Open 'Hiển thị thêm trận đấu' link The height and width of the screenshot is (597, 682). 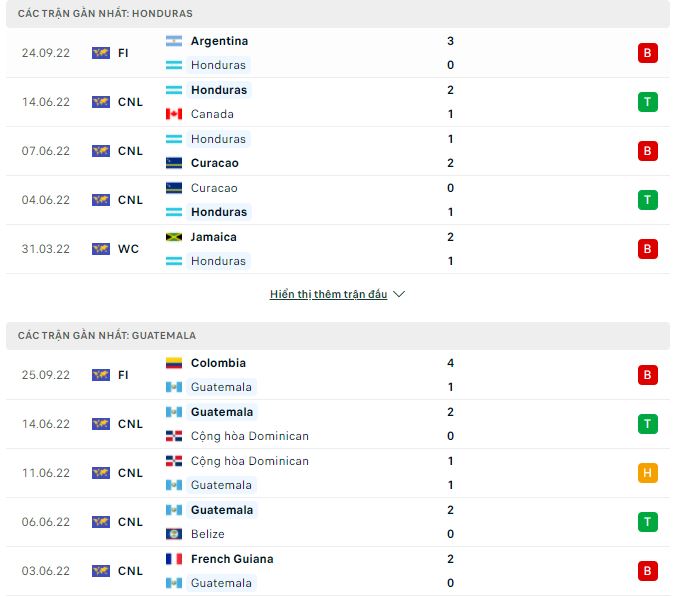[x=328, y=295]
